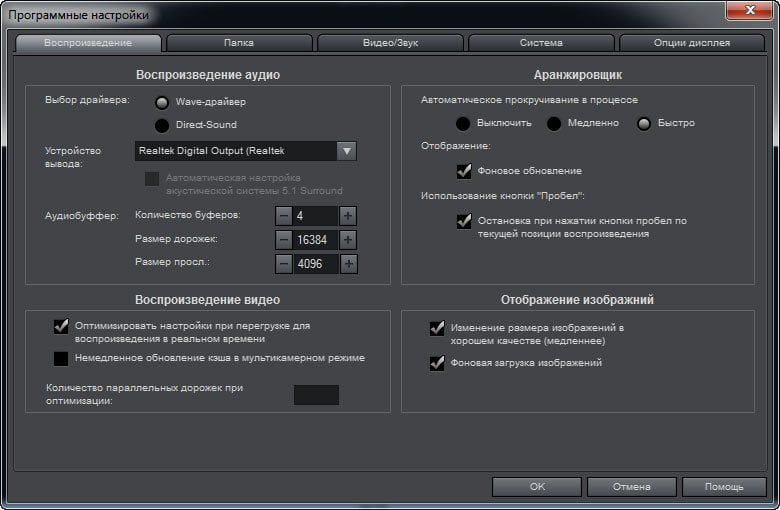Click the parallel tracks count field

coord(316,395)
